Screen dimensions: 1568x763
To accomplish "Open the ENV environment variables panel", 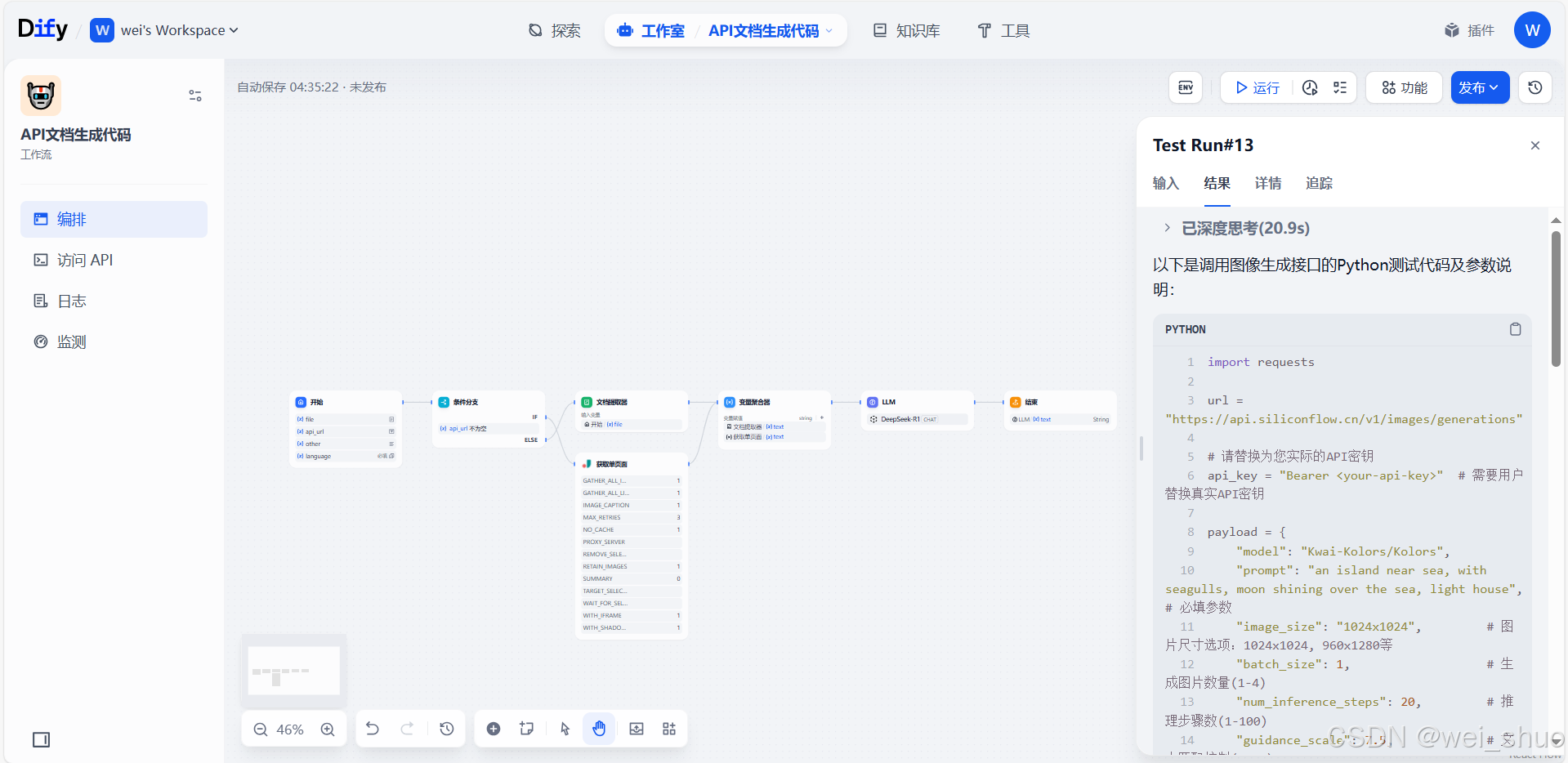I will [x=1185, y=87].
